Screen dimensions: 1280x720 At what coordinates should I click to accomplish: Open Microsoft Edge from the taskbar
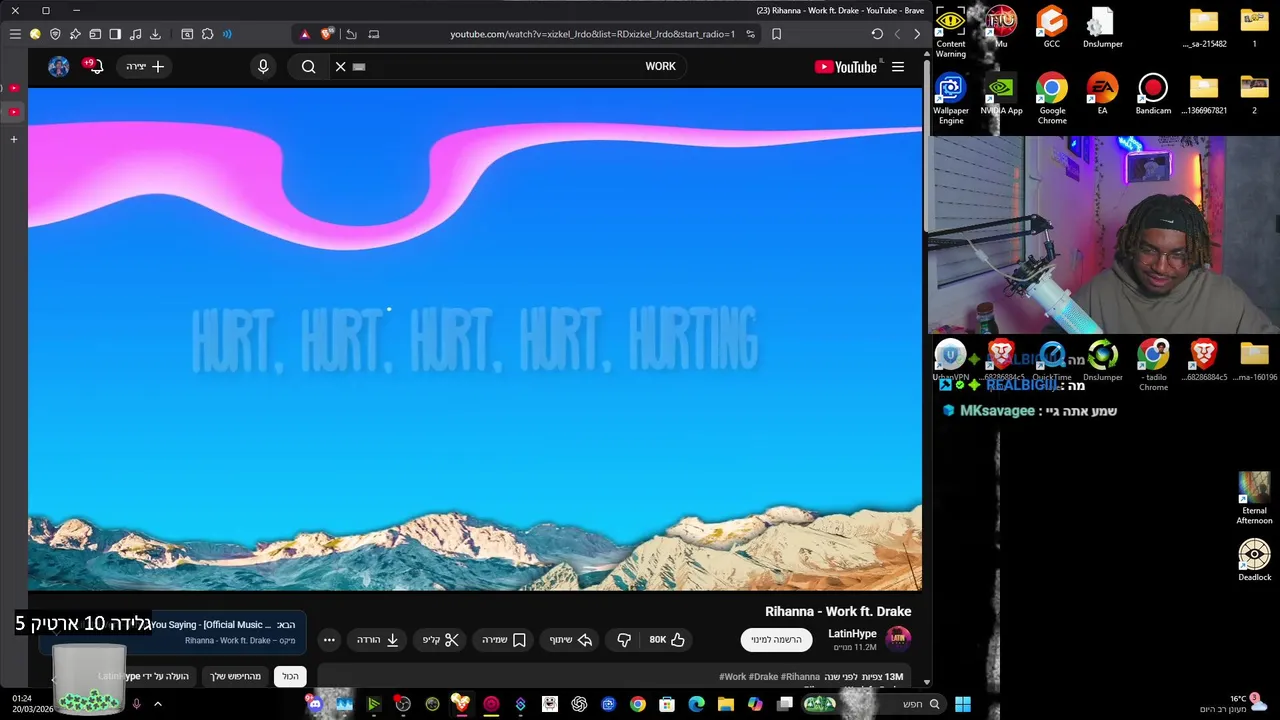click(696, 704)
